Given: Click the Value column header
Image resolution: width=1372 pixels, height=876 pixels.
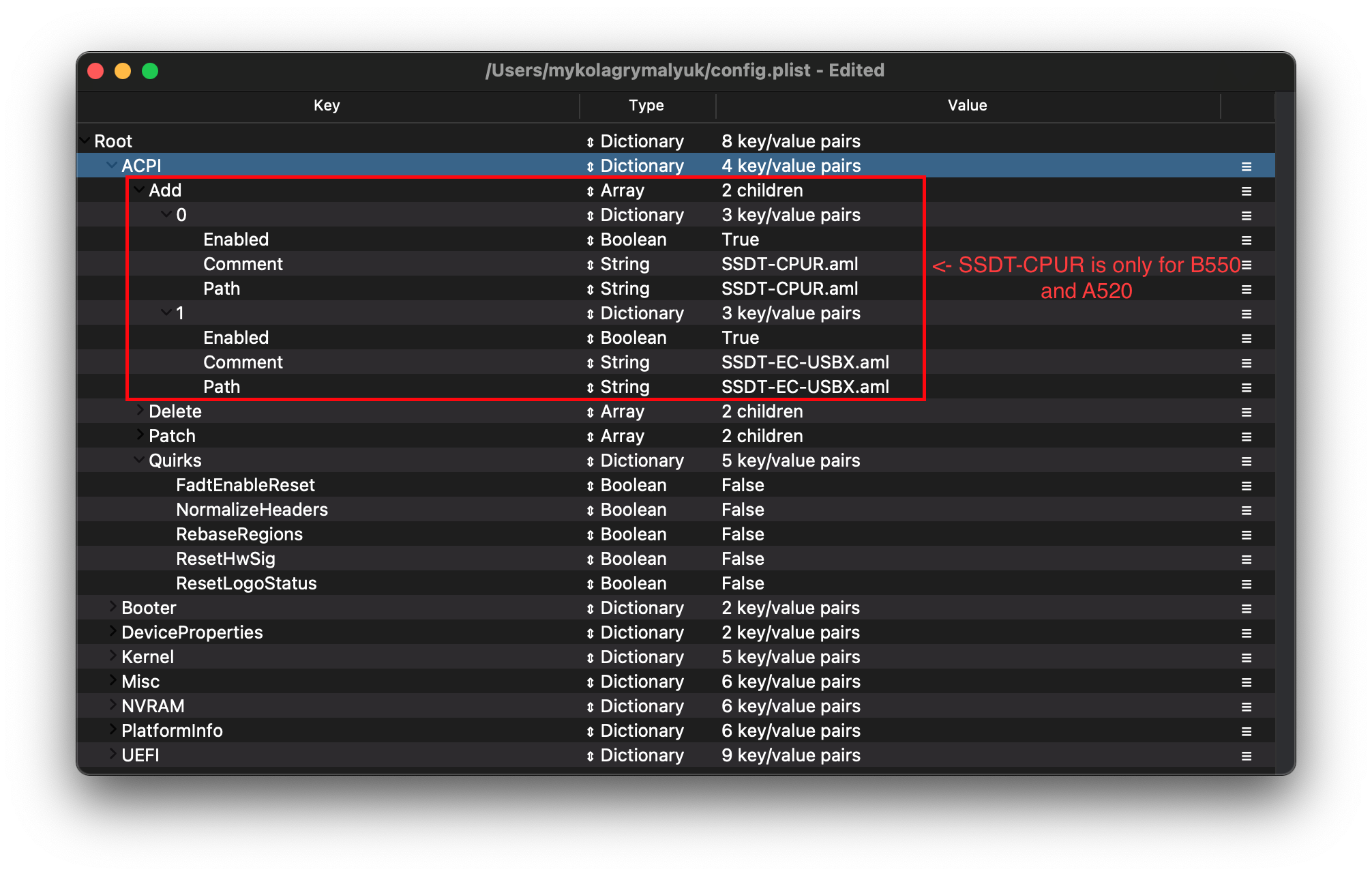Looking at the screenshot, I should [967, 106].
